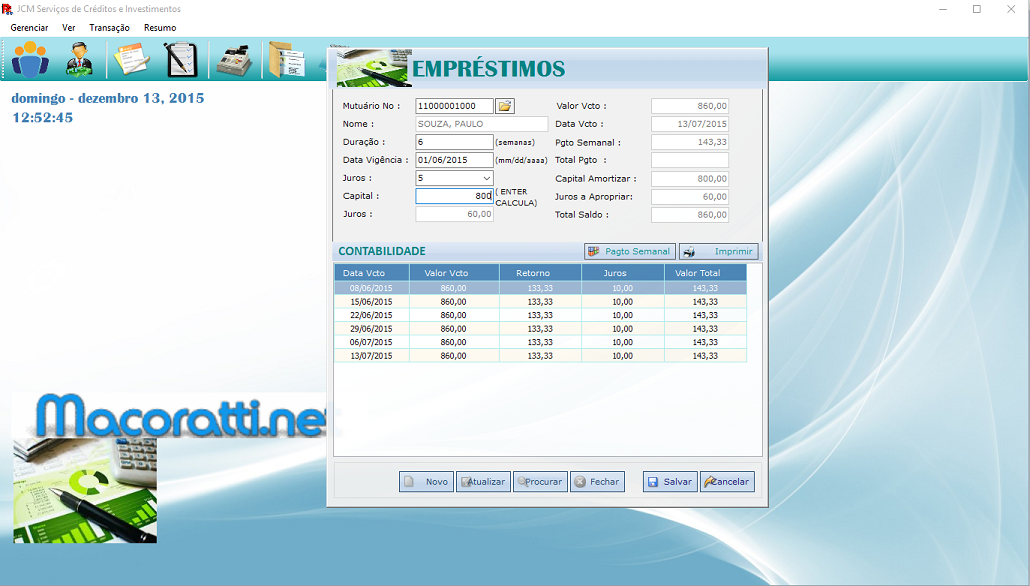Click the Fechar button

597,482
